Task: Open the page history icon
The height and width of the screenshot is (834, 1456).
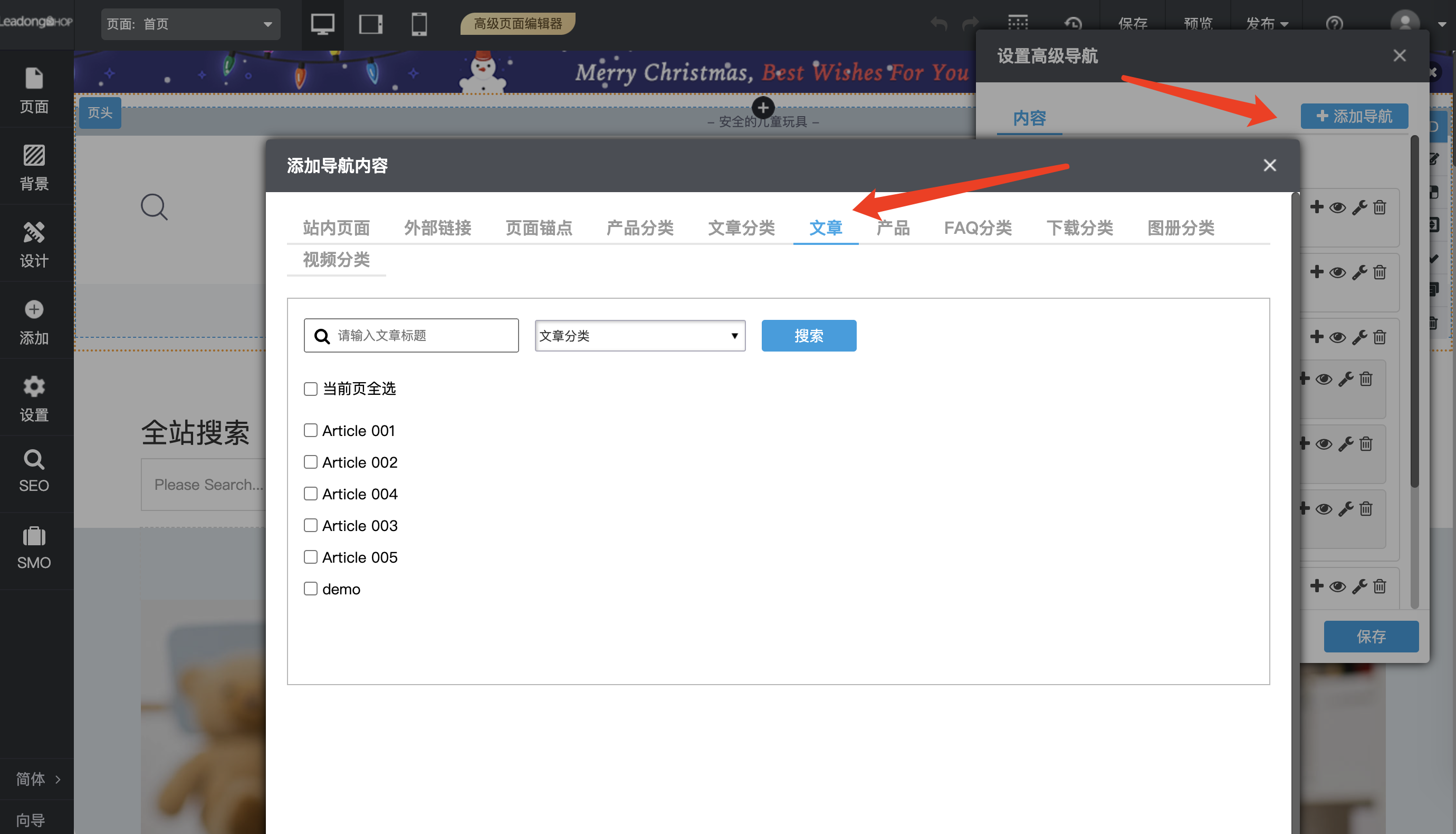Action: 1073,23
